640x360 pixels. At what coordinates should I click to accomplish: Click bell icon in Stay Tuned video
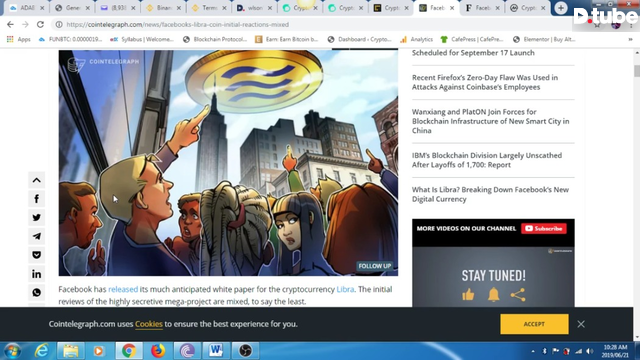coord(493,294)
